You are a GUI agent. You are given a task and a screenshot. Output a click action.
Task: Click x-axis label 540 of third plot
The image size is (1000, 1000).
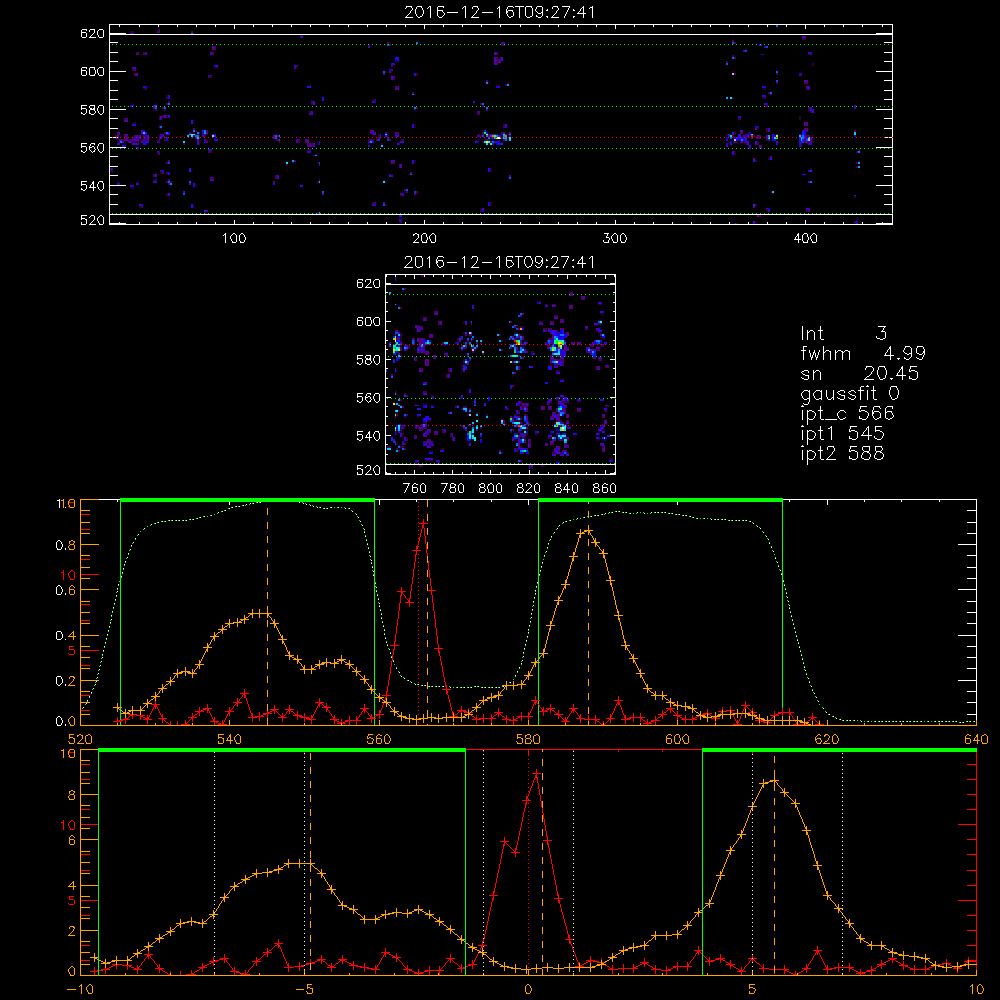point(229,739)
